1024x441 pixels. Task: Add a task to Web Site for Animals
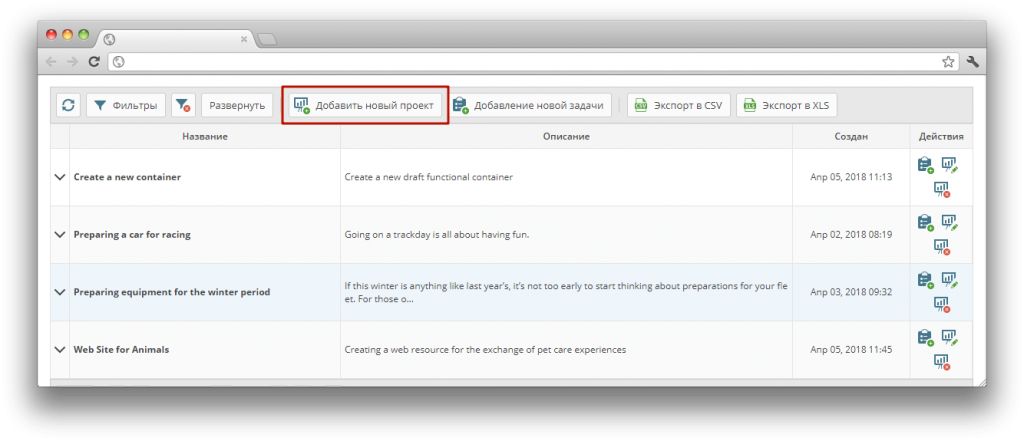(925, 337)
